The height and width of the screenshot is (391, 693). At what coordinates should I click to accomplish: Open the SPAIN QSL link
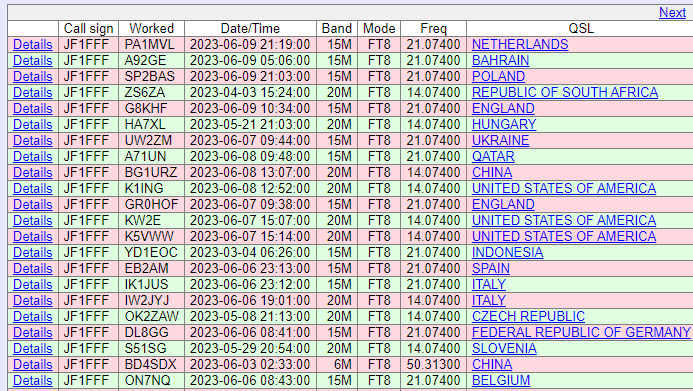[491, 269]
